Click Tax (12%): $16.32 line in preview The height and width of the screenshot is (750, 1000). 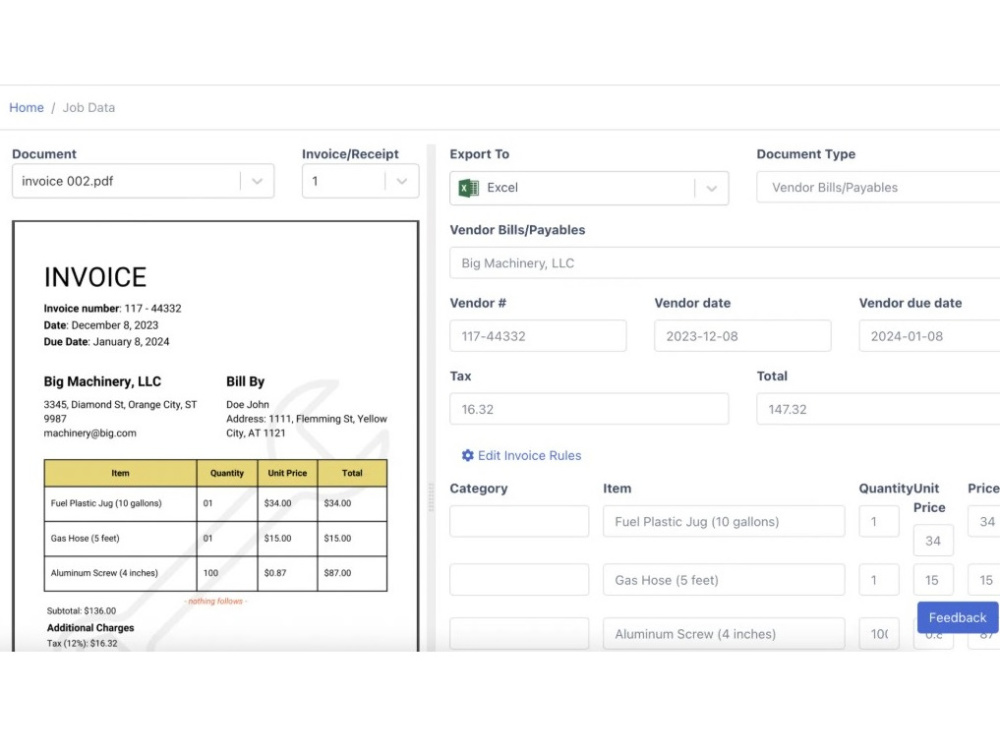click(x=82, y=643)
